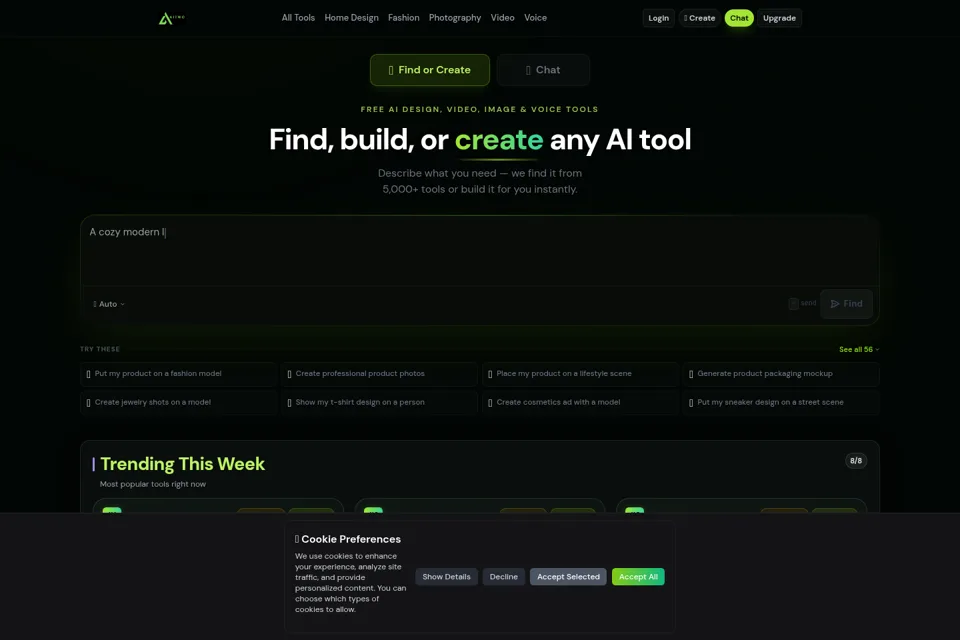This screenshot has height=640, width=960.
Task: Click Show Details in cookie banner
Action: click(446, 577)
